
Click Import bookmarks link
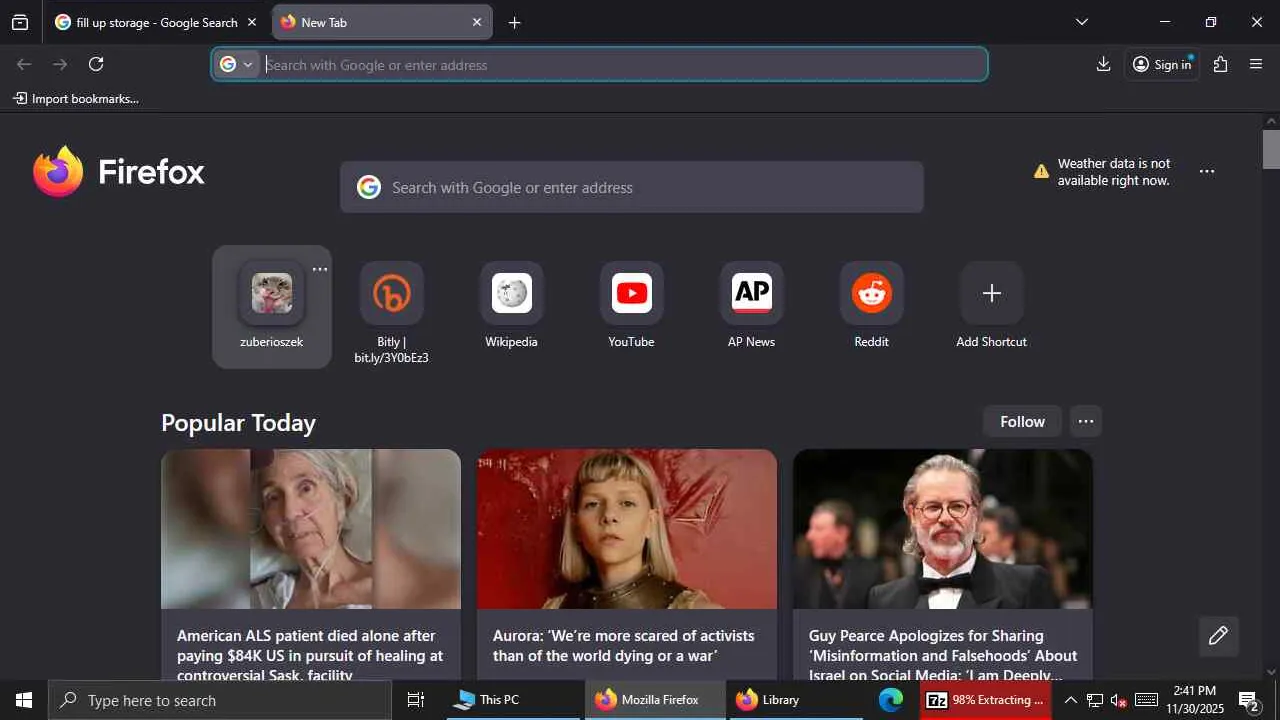(x=76, y=99)
